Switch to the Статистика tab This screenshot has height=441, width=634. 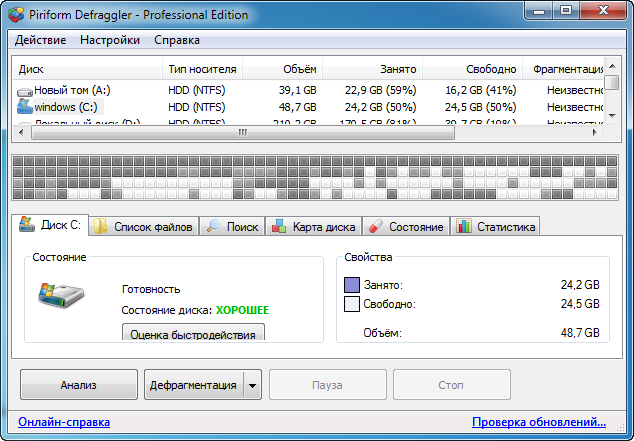coord(495,226)
